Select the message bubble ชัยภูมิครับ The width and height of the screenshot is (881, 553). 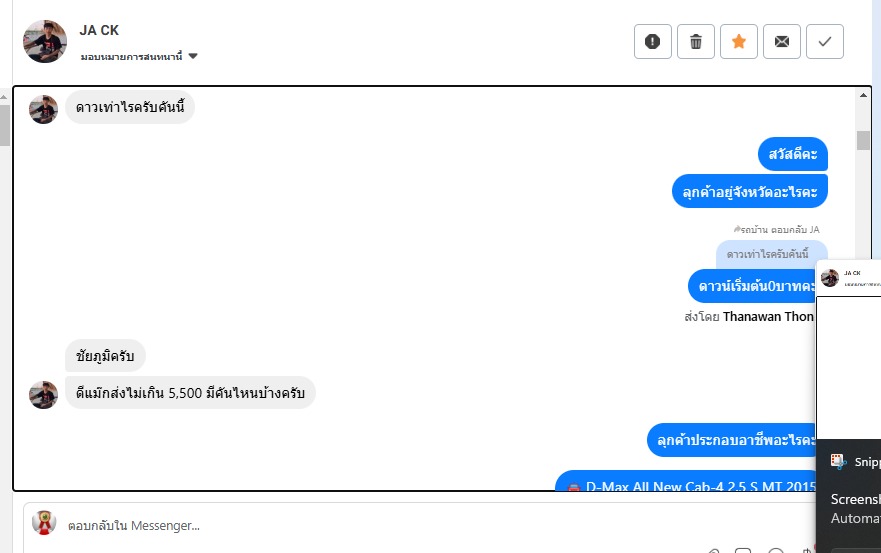tap(105, 356)
